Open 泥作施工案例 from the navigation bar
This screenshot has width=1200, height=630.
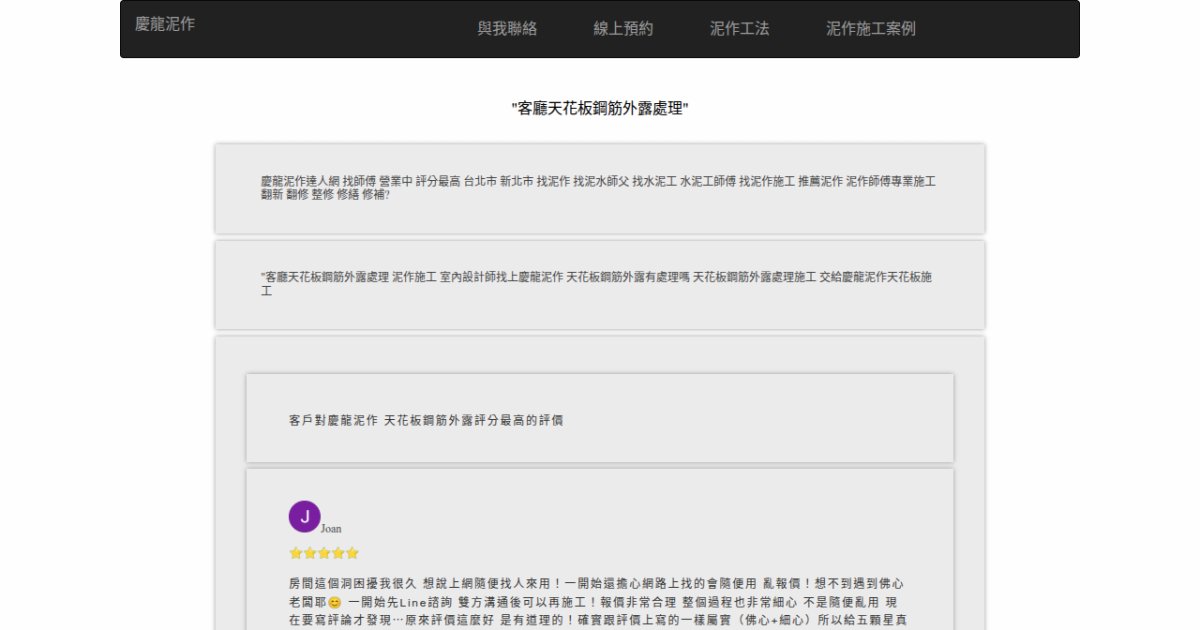tap(870, 29)
